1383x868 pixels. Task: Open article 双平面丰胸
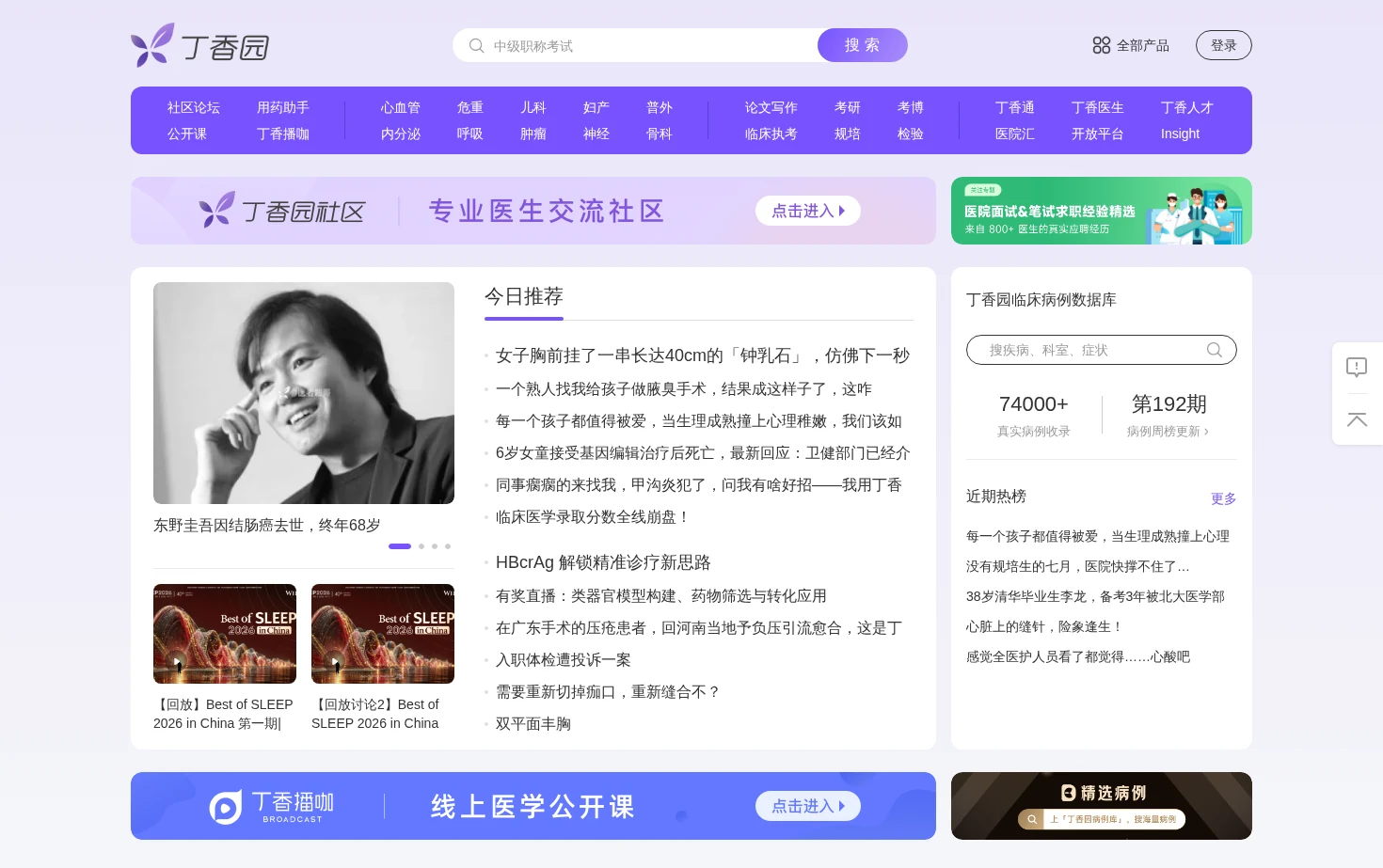click(x=533, y=724)
